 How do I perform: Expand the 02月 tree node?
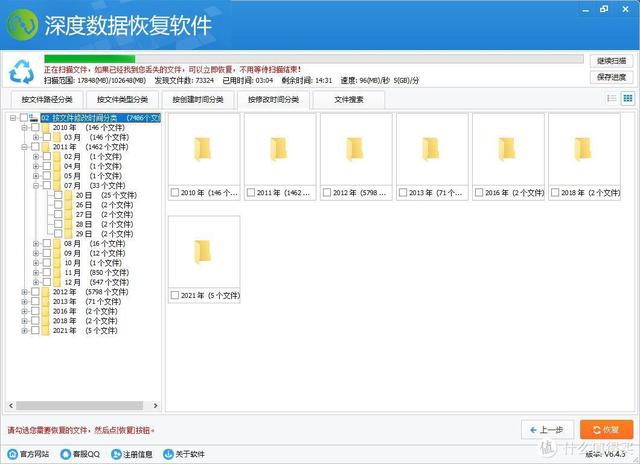[x=36, y=157]
